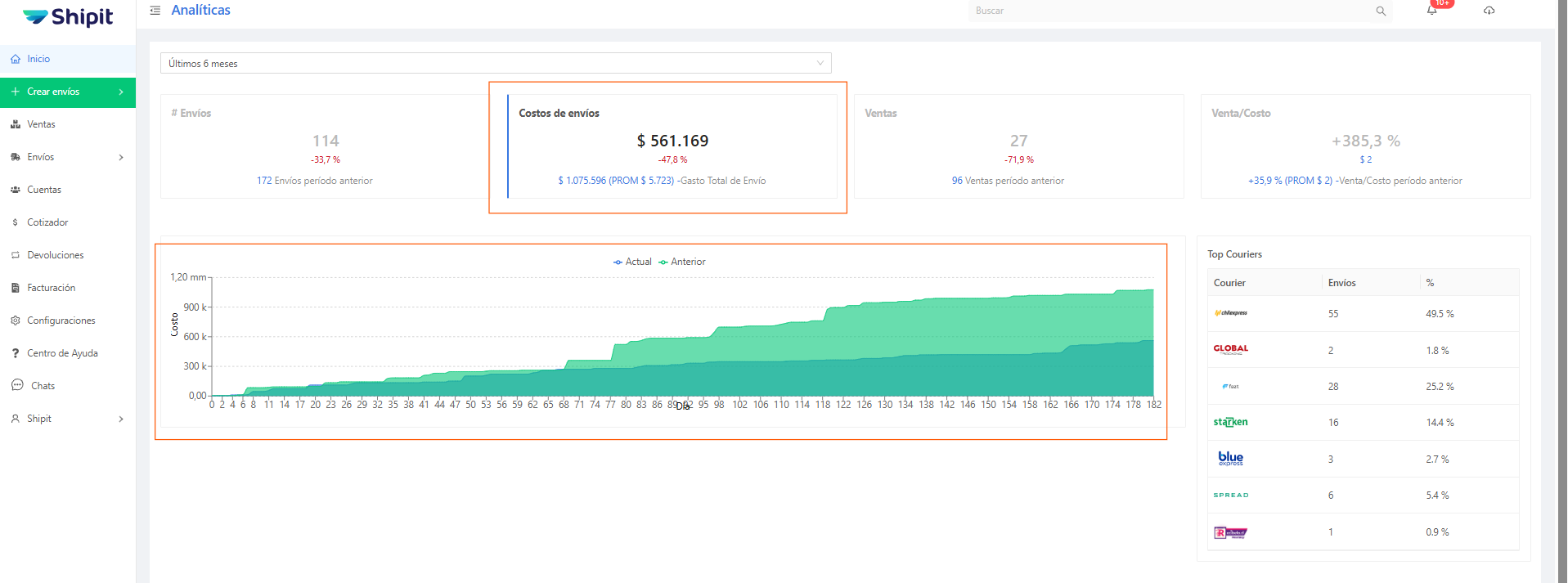The height and width of the screenshot is (583, 1568).
Task: Expand the Envíos submenu chevron
Action: click(x=121, y=157)
